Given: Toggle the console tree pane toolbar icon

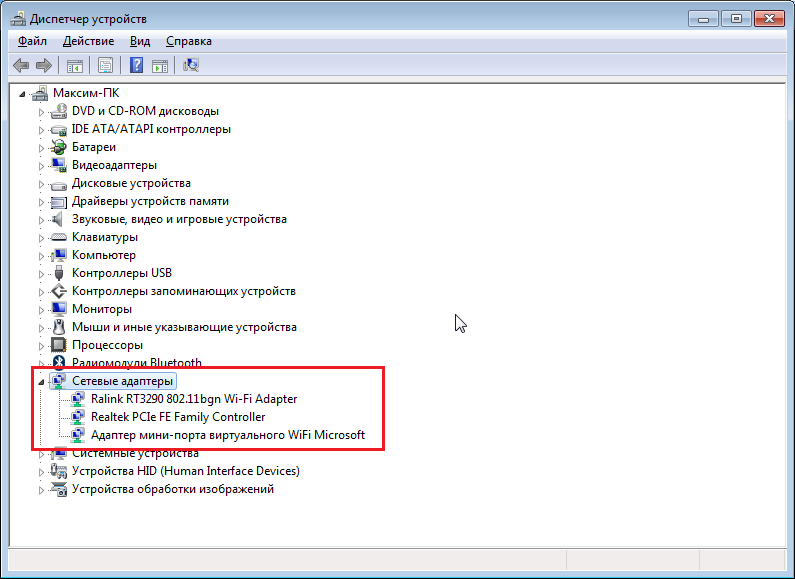Looking at the screenshot, I should pyautogui.click(x=75, y=65).
